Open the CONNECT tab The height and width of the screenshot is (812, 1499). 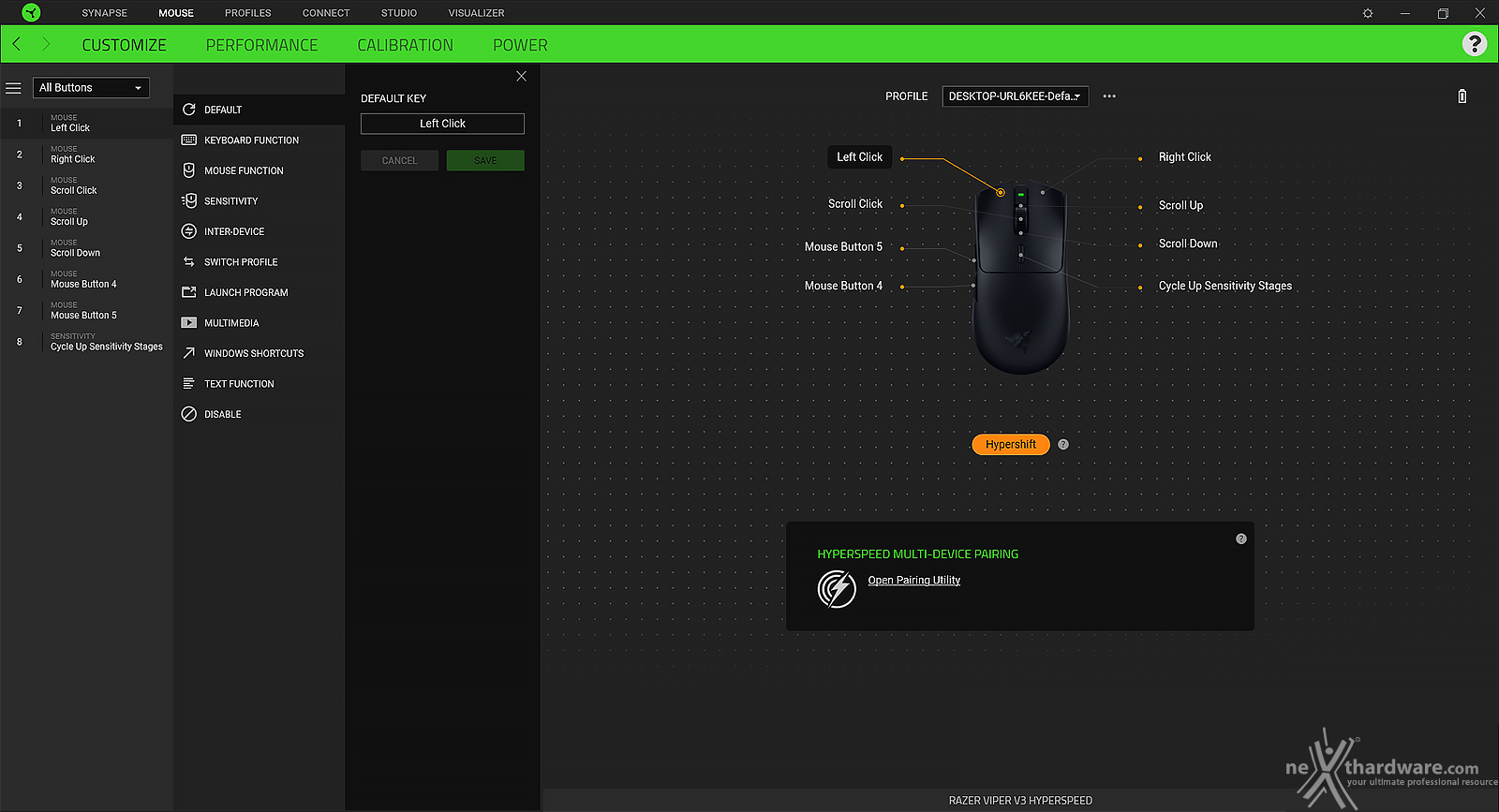pyautogui.click(x=326, y=13)
